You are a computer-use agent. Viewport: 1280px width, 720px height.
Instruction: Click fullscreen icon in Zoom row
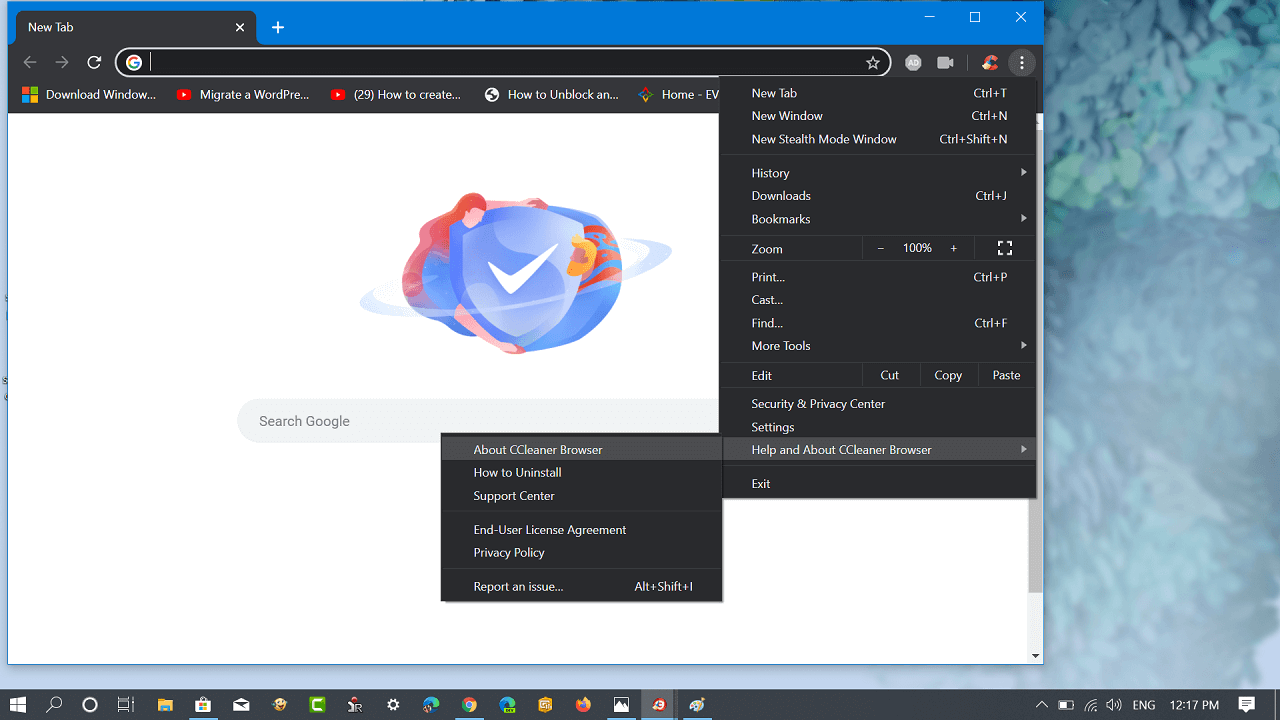(x=1005, y=248)
